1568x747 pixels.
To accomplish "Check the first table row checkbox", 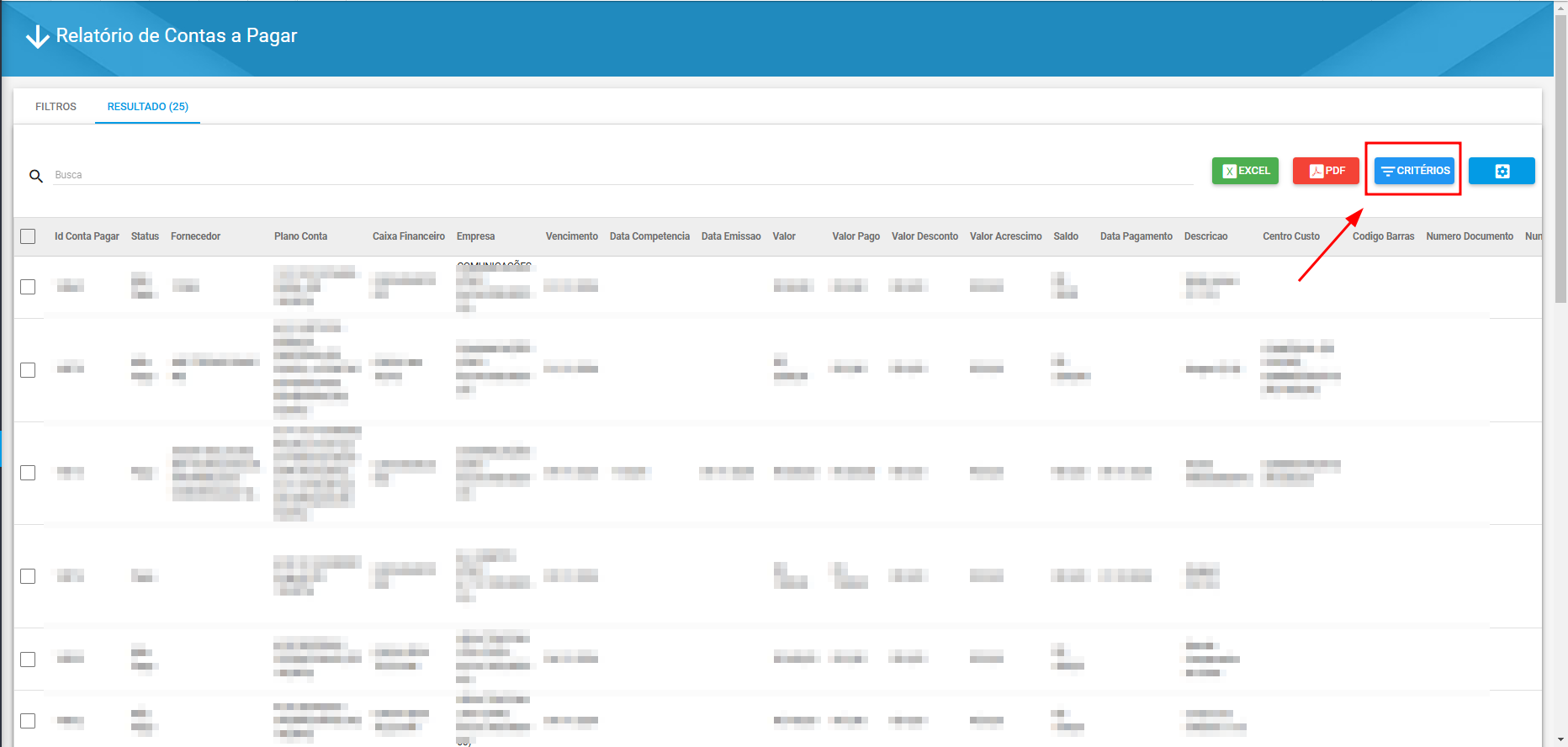I will pos(28,287).
